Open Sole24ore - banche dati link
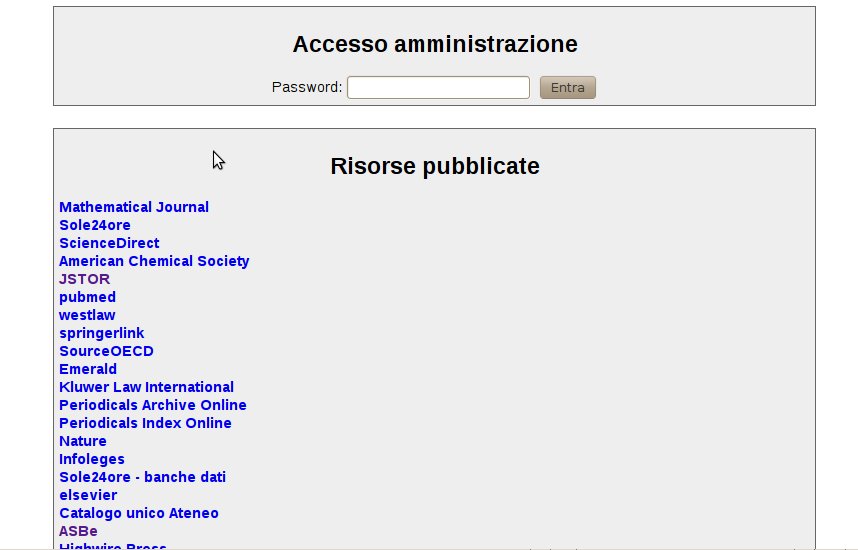Screen dimensions: 858x550 pos(142,477)
